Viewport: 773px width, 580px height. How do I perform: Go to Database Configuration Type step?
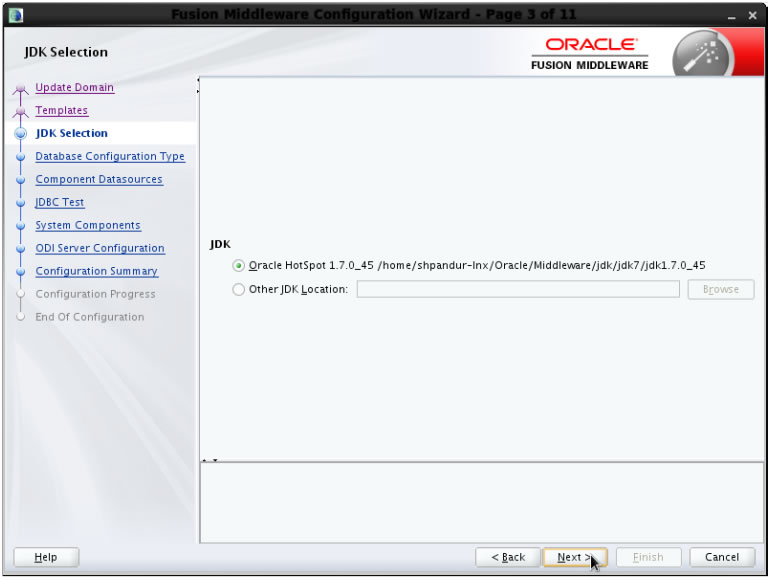[x=110, y=156]
